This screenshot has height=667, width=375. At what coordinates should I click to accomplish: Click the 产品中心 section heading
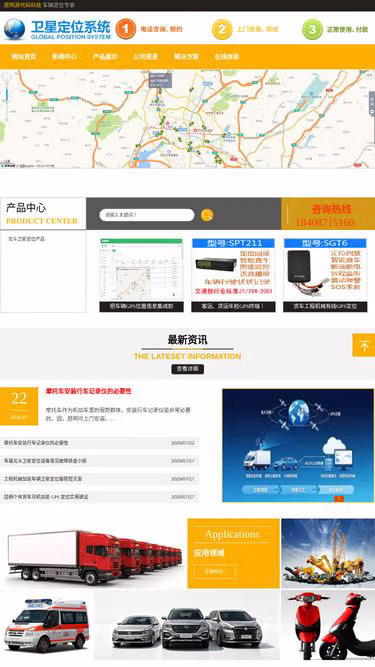(26, 208)
